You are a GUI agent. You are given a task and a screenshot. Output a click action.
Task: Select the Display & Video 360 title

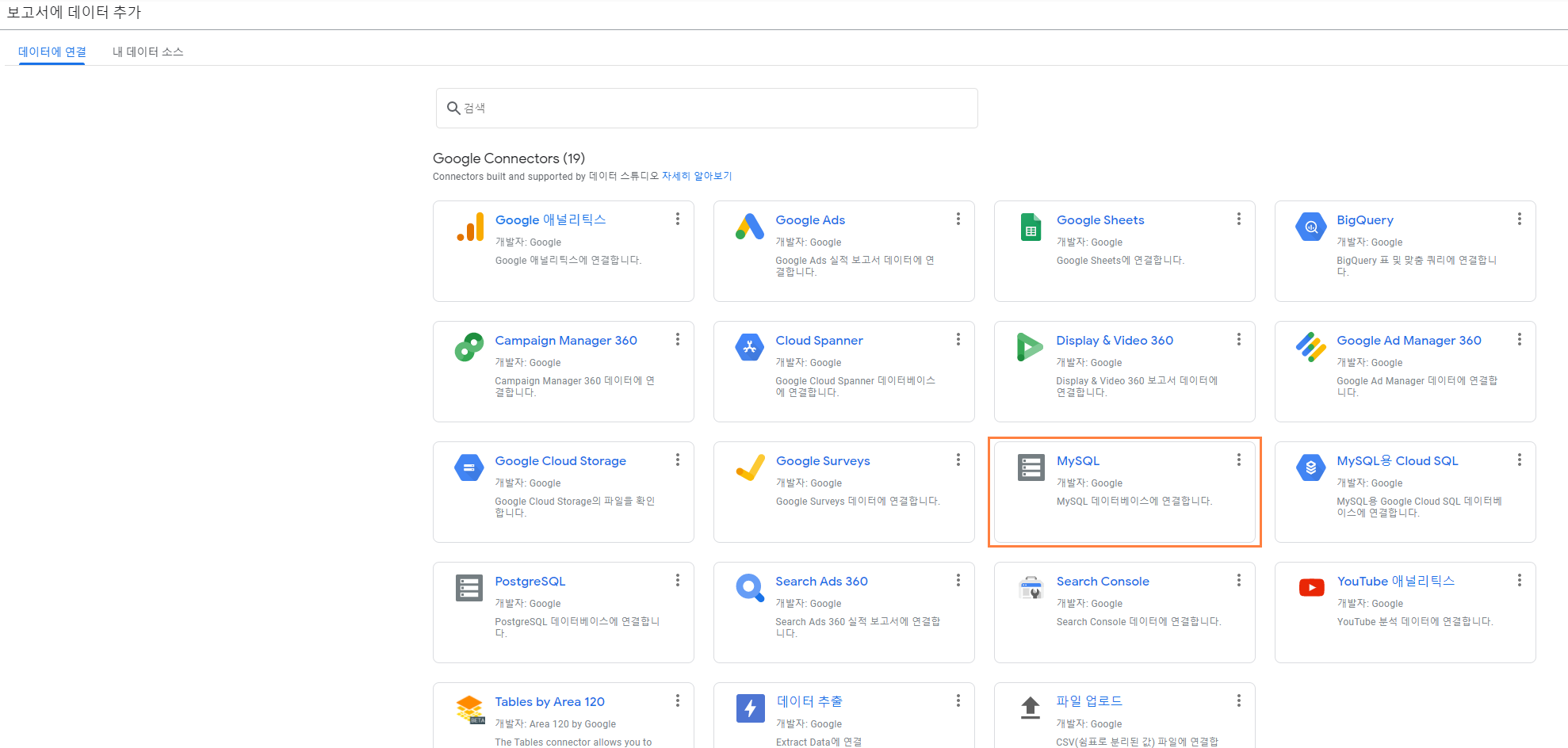tap(1115, 340)
